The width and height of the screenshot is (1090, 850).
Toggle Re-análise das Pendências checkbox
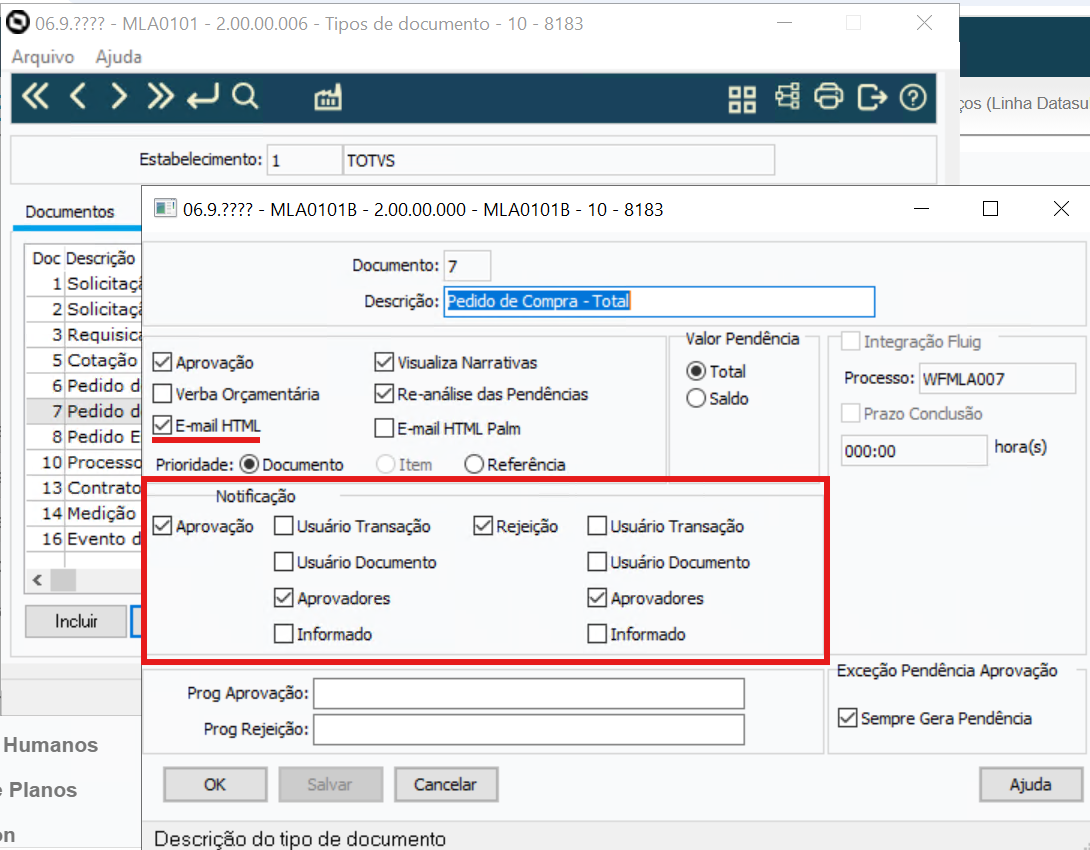point(384,394)
